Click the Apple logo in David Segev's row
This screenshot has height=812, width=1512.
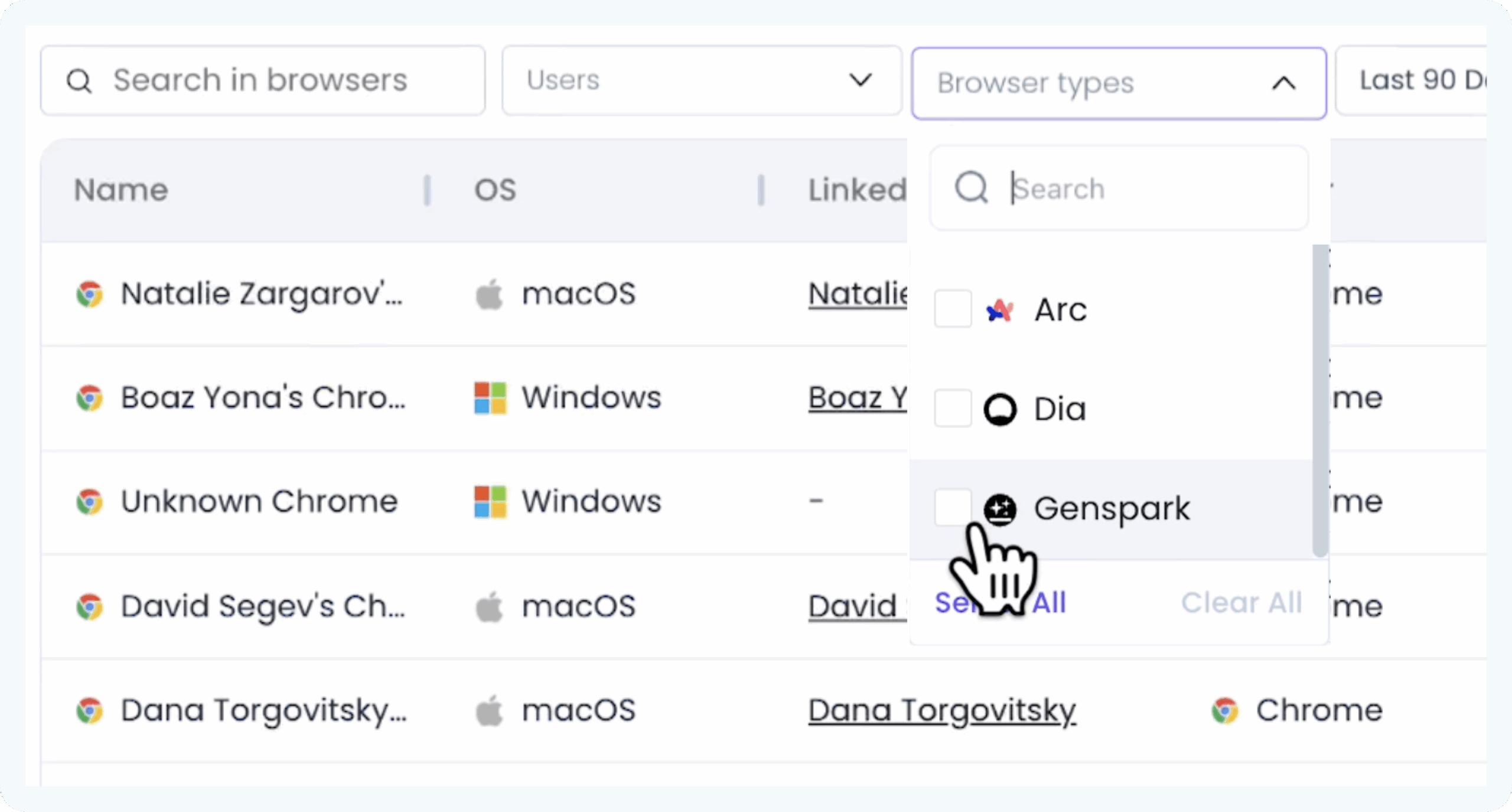tap(489, 606)
